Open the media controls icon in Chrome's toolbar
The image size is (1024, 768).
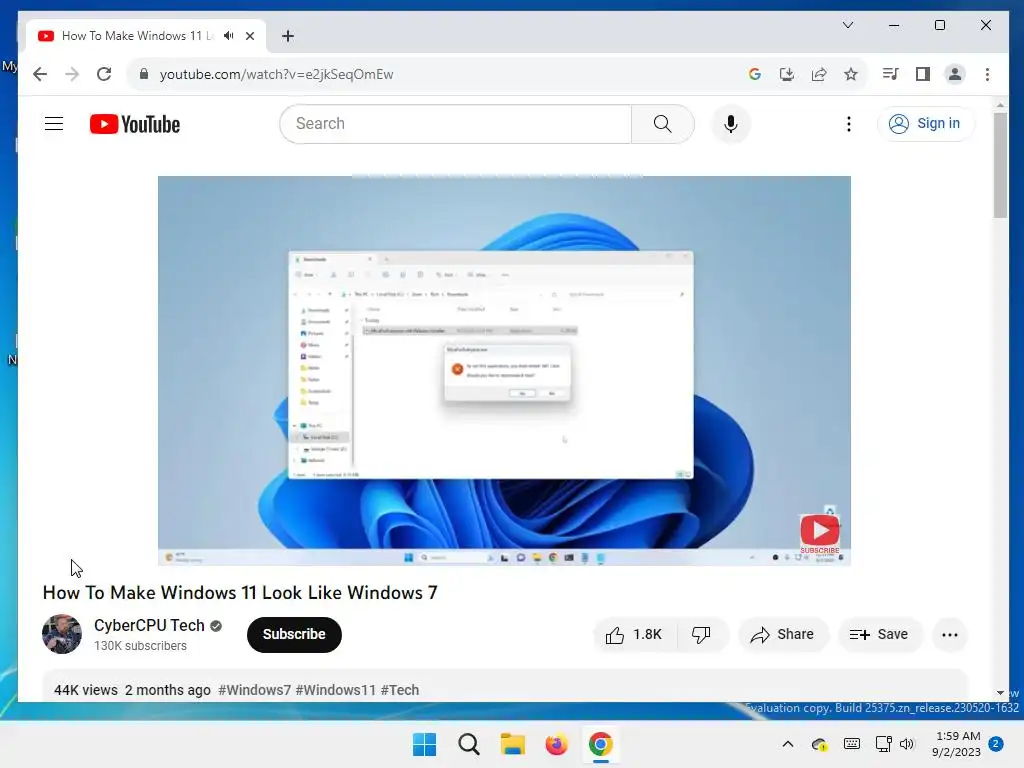[890, 74]
